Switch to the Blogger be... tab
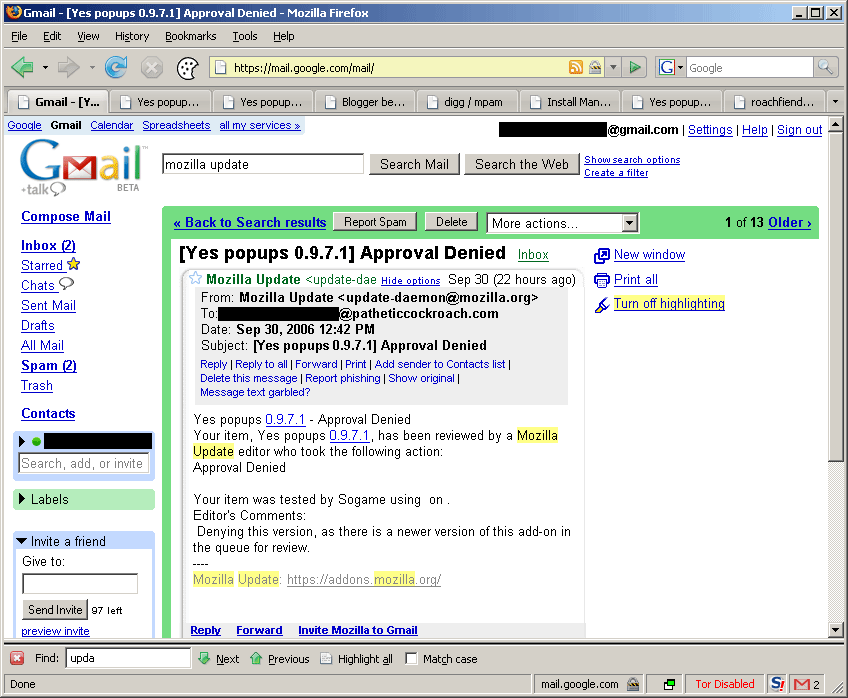The width and height of the screenshot is (848, 698). [367, 102]
